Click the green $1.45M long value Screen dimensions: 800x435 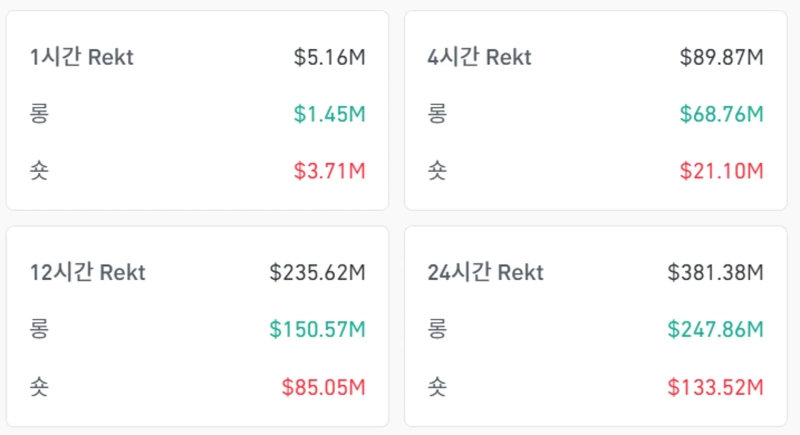[x=329, y=114]
